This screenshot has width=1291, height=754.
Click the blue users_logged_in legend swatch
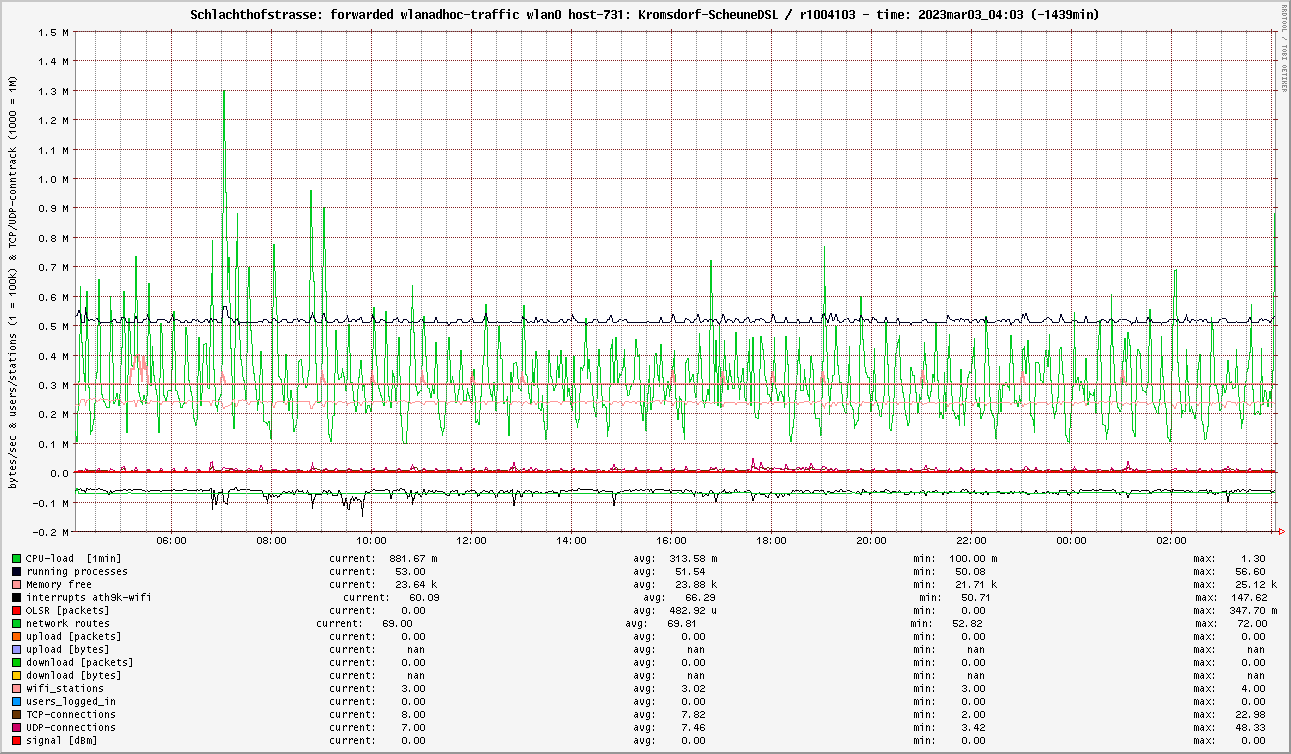tap(16, 701)
